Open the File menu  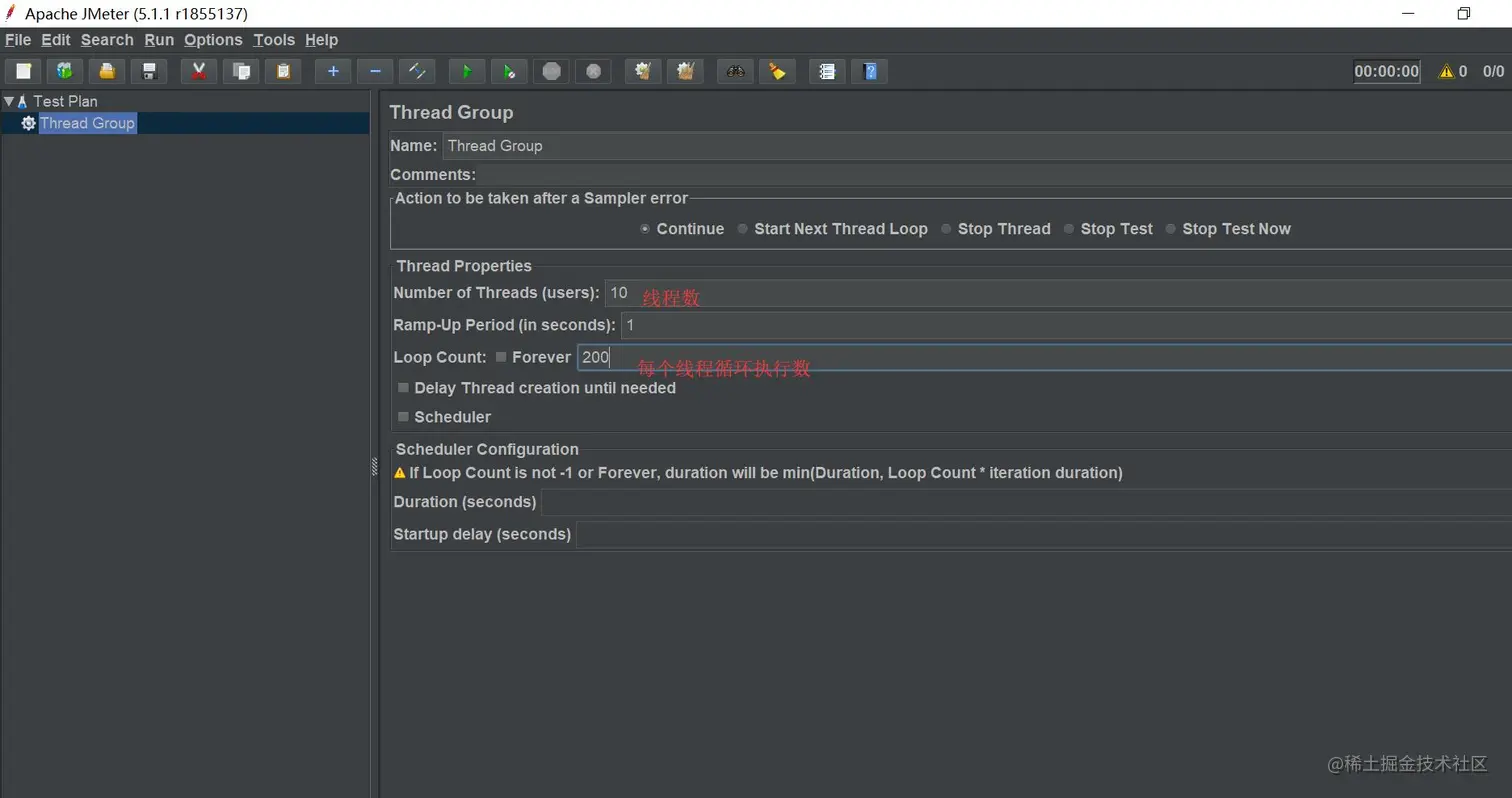point(18,40)
